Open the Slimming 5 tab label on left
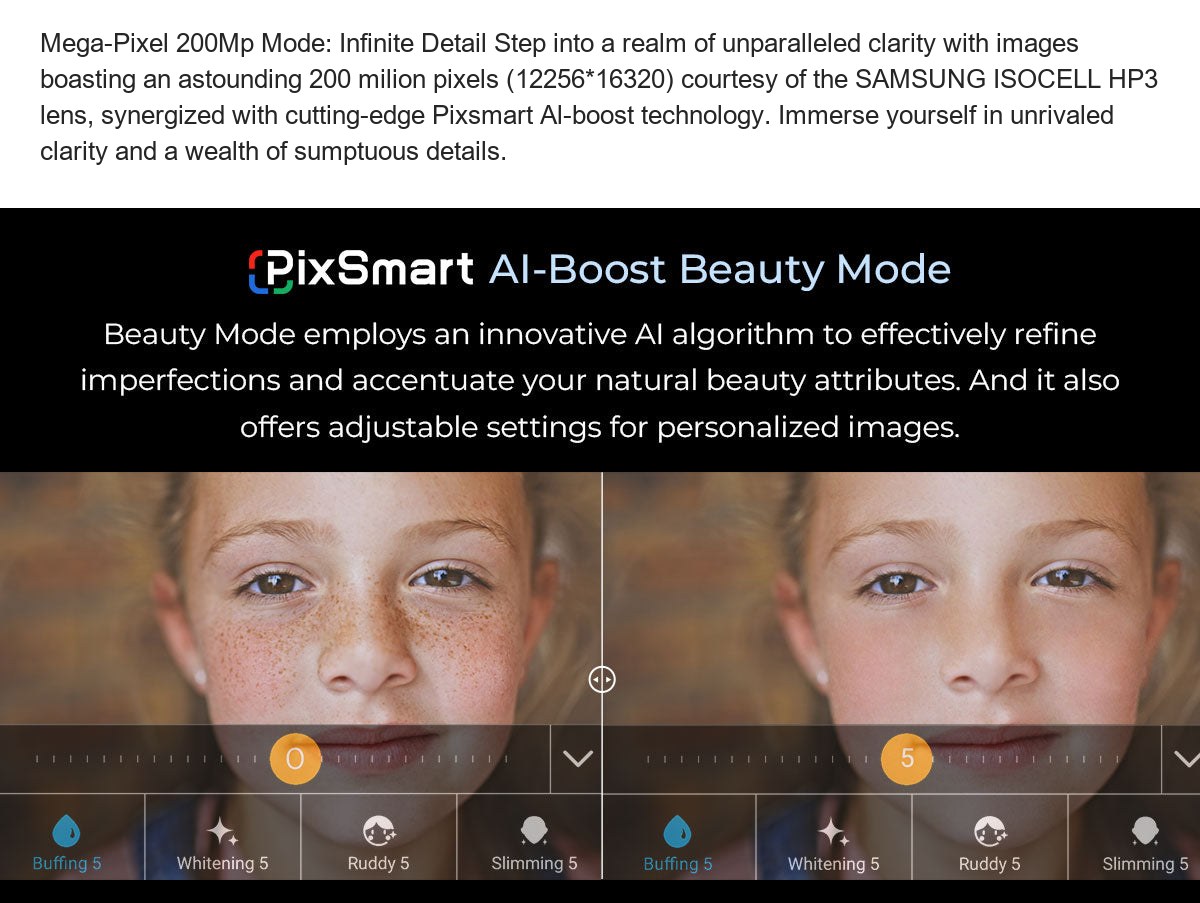This screenshot has width=1200, height=903. point(534,864)
